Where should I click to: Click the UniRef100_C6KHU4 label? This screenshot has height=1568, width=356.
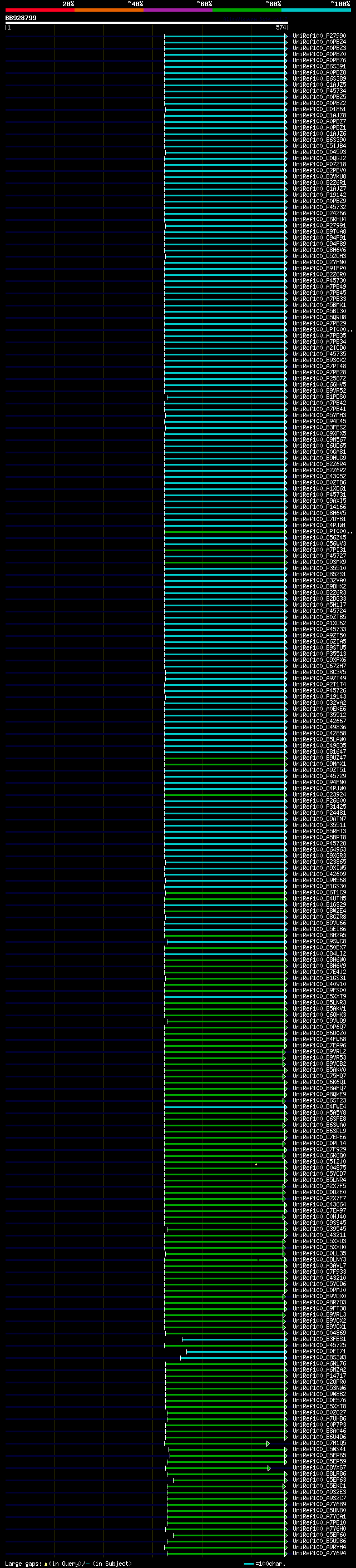point(319,219)
